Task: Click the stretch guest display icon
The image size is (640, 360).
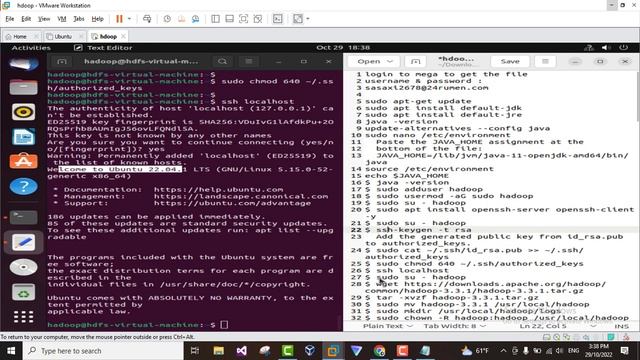Action: point(298,19)
